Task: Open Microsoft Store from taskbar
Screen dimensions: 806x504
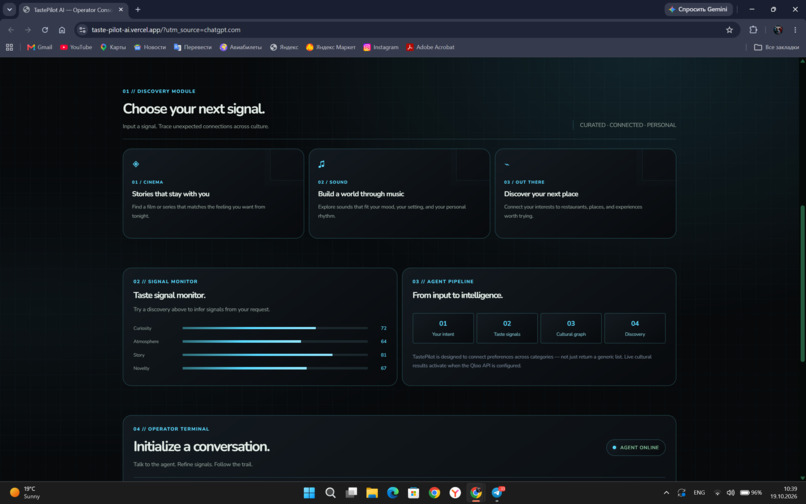Action: [x=413, y=493]
